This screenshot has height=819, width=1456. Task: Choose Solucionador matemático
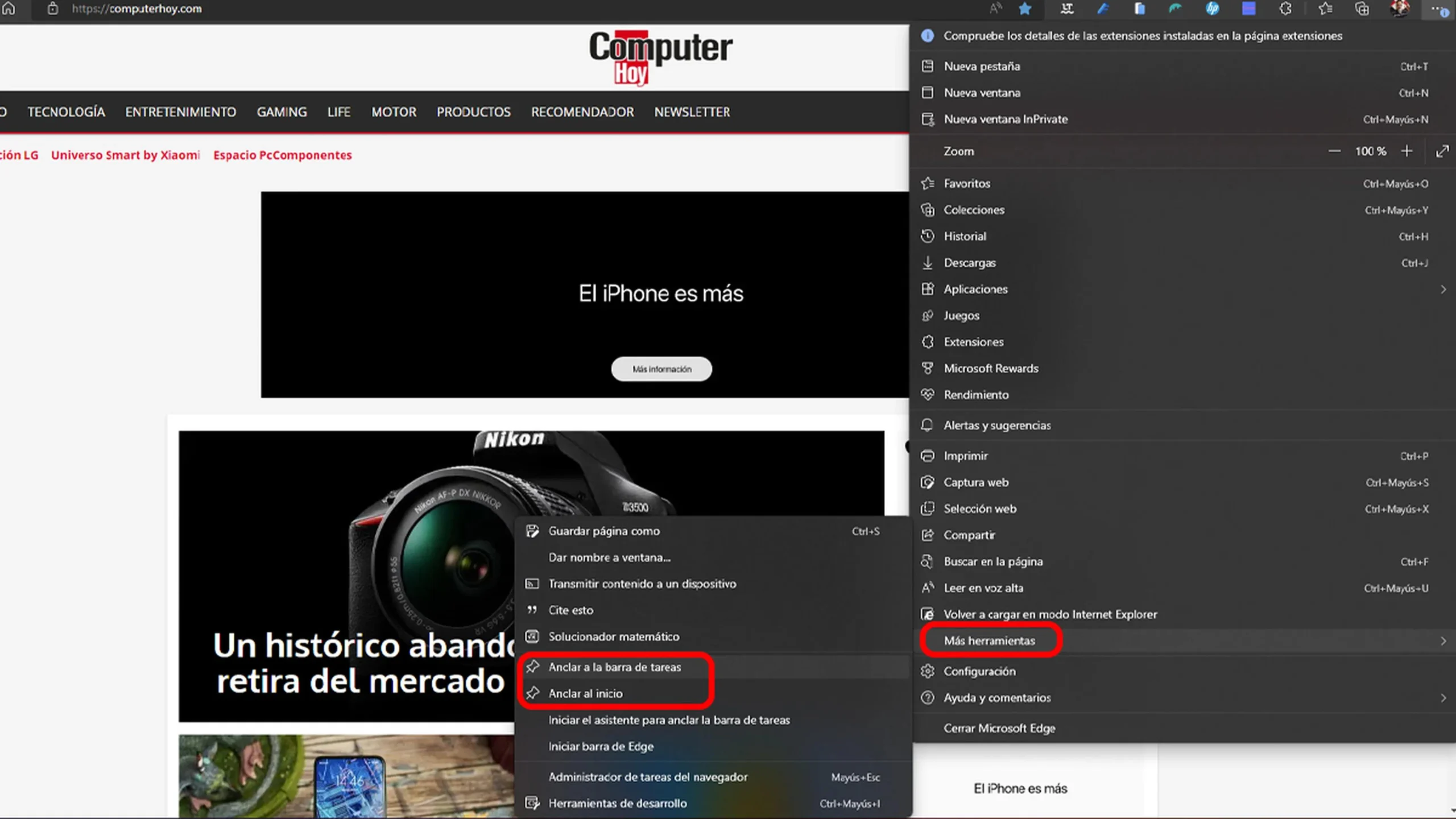[x=714, y=636]
